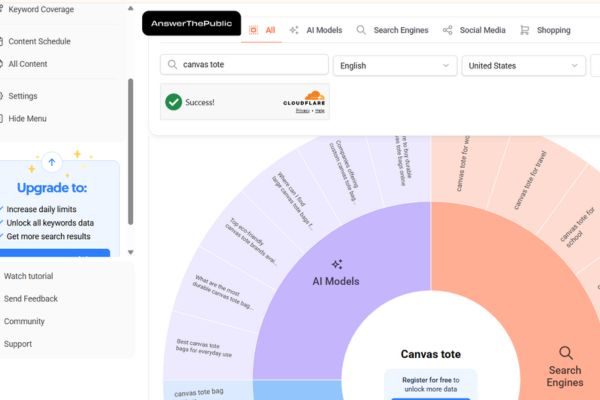Screen dimensions: 600x400
Task: Click the Cloudflare logo
Action: pos(304,98)
